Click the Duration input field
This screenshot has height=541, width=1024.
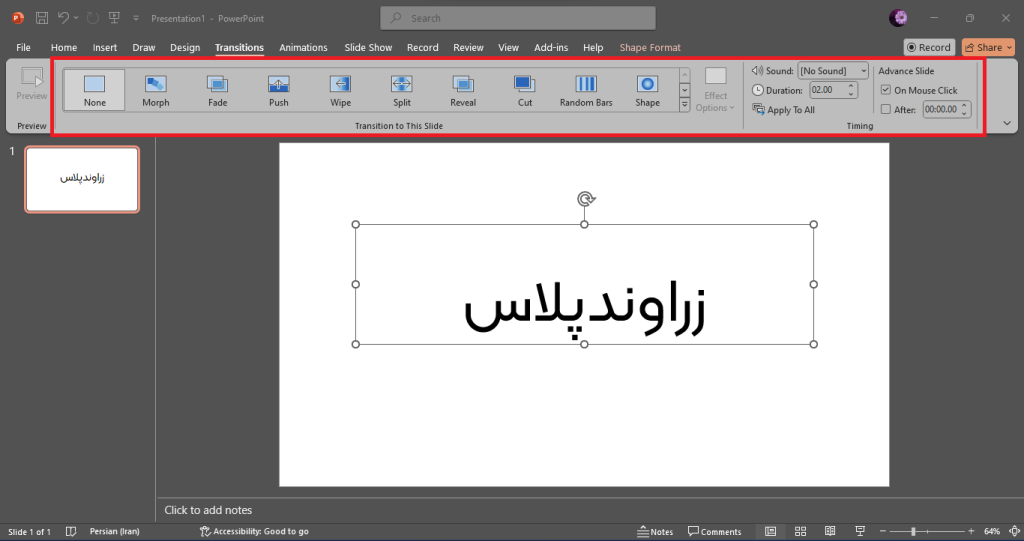[827, 90]
